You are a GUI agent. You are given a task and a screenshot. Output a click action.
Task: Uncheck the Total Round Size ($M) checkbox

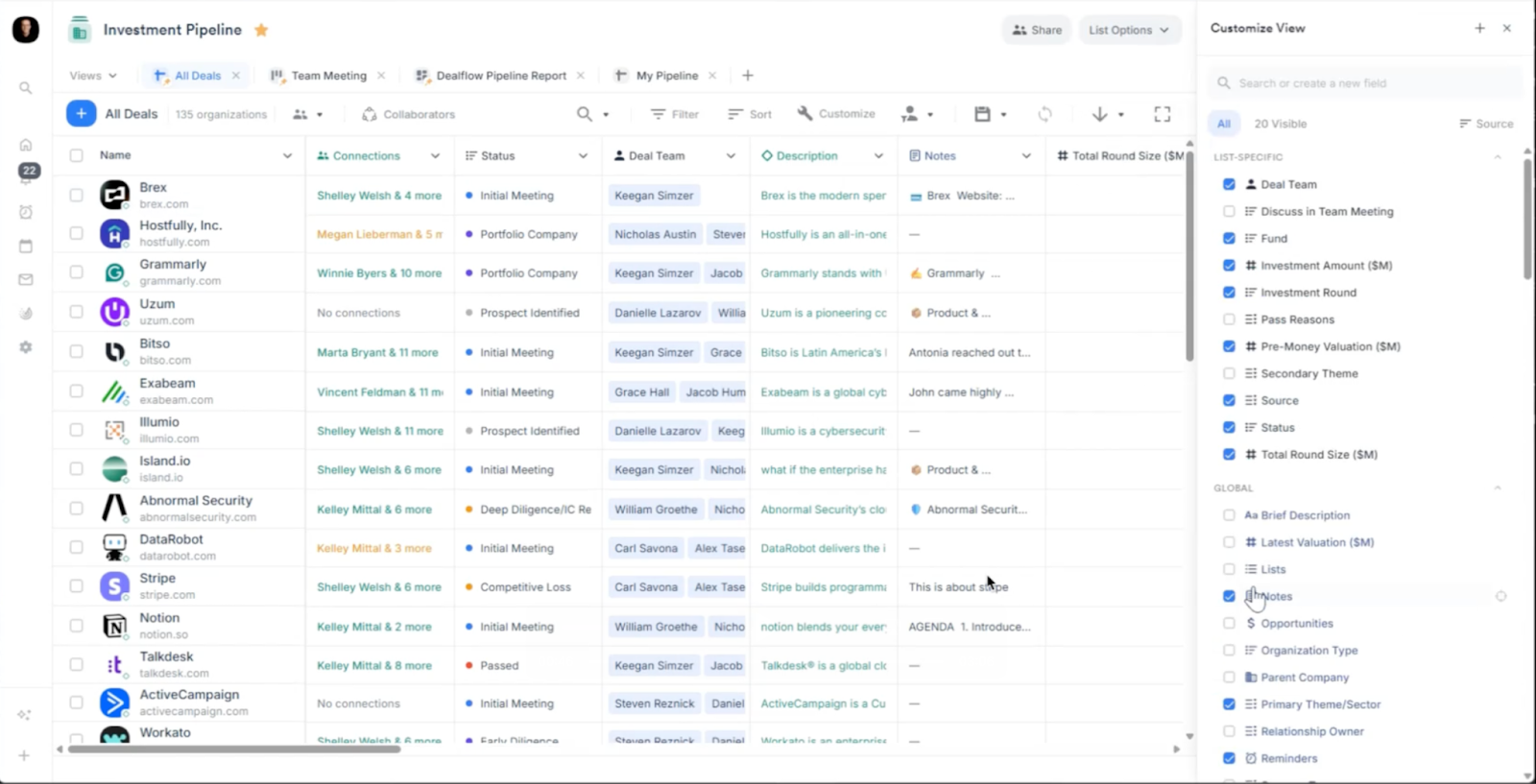(1229, 454)
